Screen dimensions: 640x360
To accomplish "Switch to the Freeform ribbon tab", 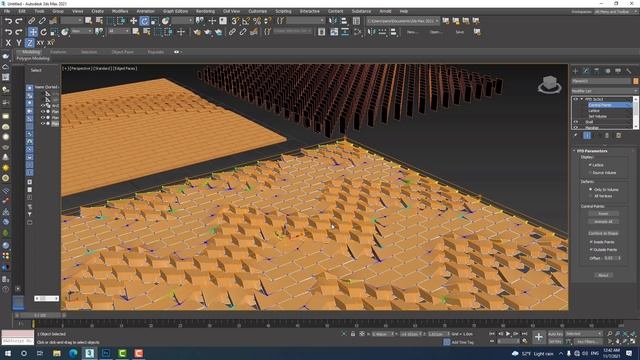I will pyautogui.click(x=58, y=52).
